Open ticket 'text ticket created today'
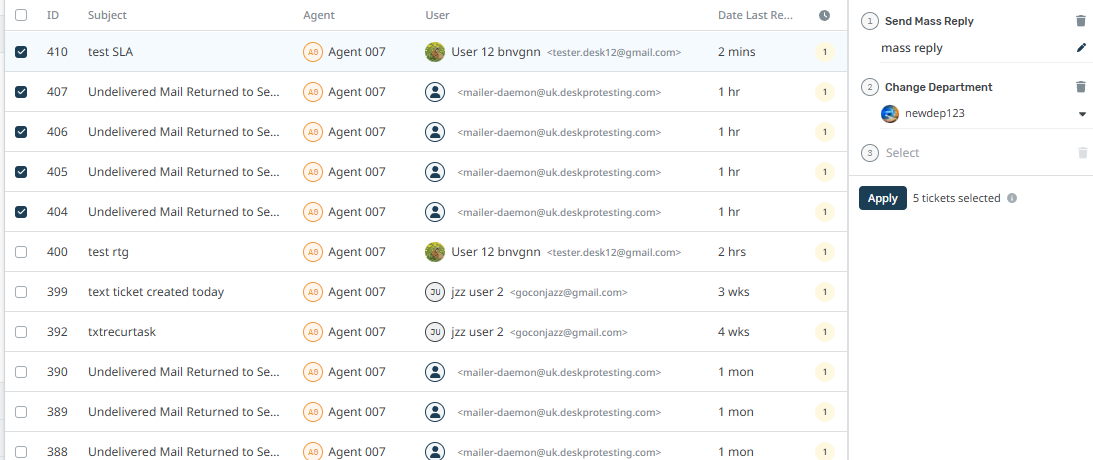Viewport: 1093px width, 460px height. [156, 292]
